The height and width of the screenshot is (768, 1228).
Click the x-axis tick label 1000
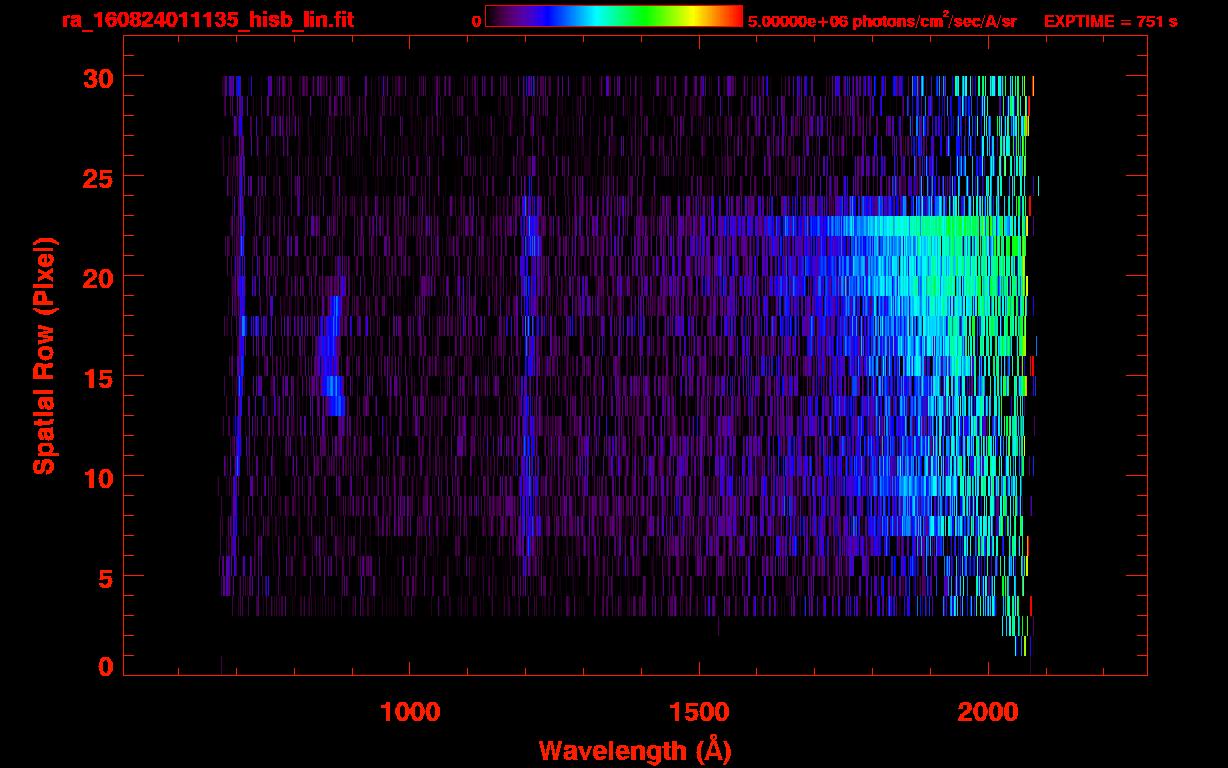pos(410,712)
